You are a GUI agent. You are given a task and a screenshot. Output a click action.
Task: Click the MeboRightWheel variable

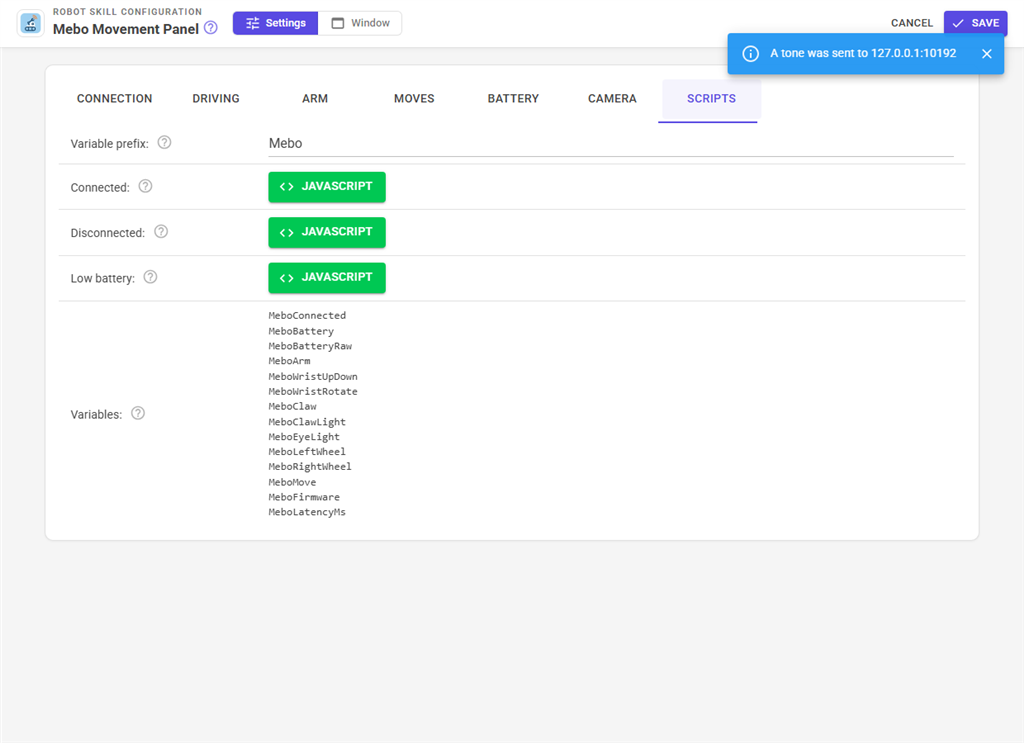[310, 467]
